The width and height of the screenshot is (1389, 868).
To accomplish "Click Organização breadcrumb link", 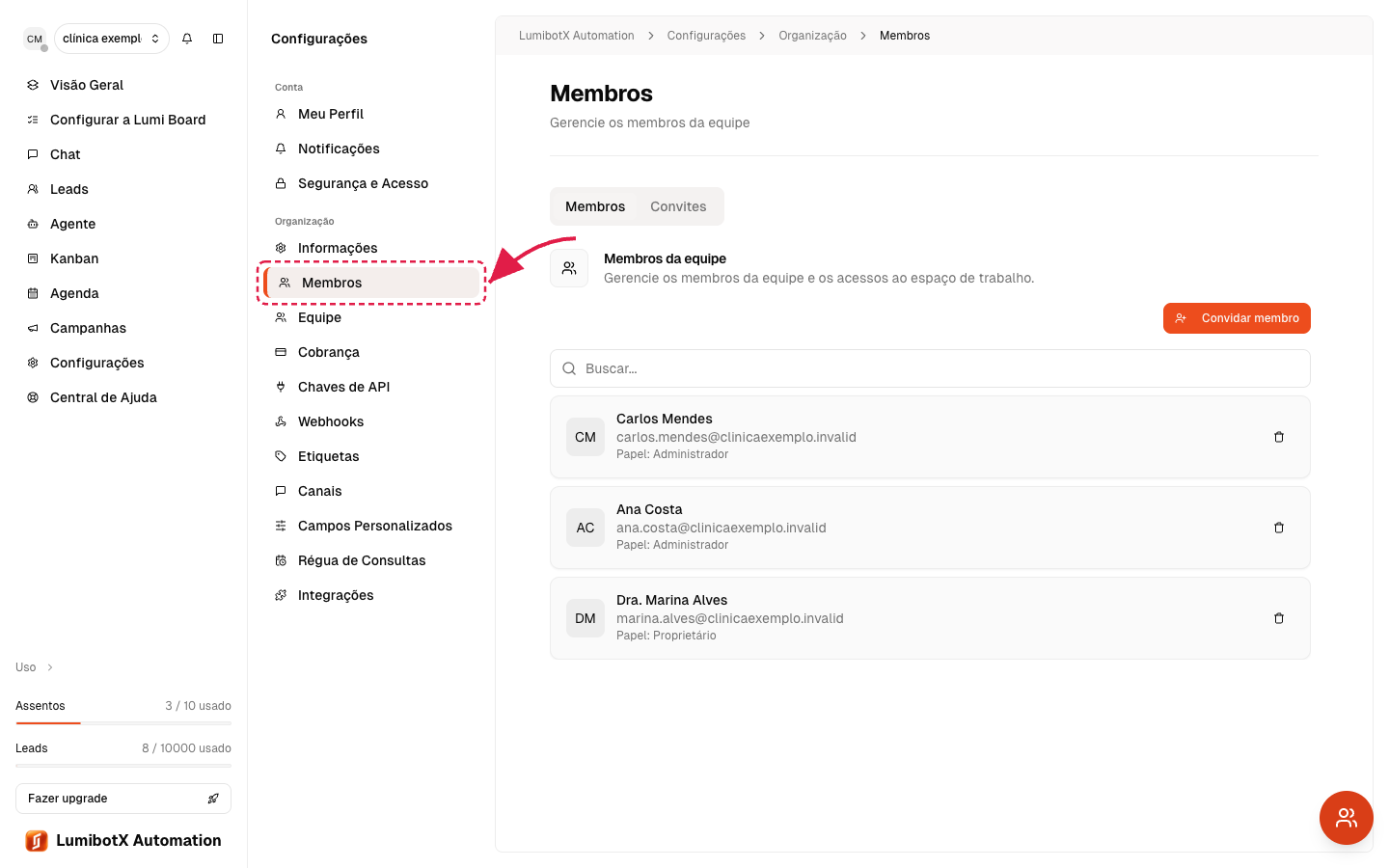I will [x=812, y=36].
